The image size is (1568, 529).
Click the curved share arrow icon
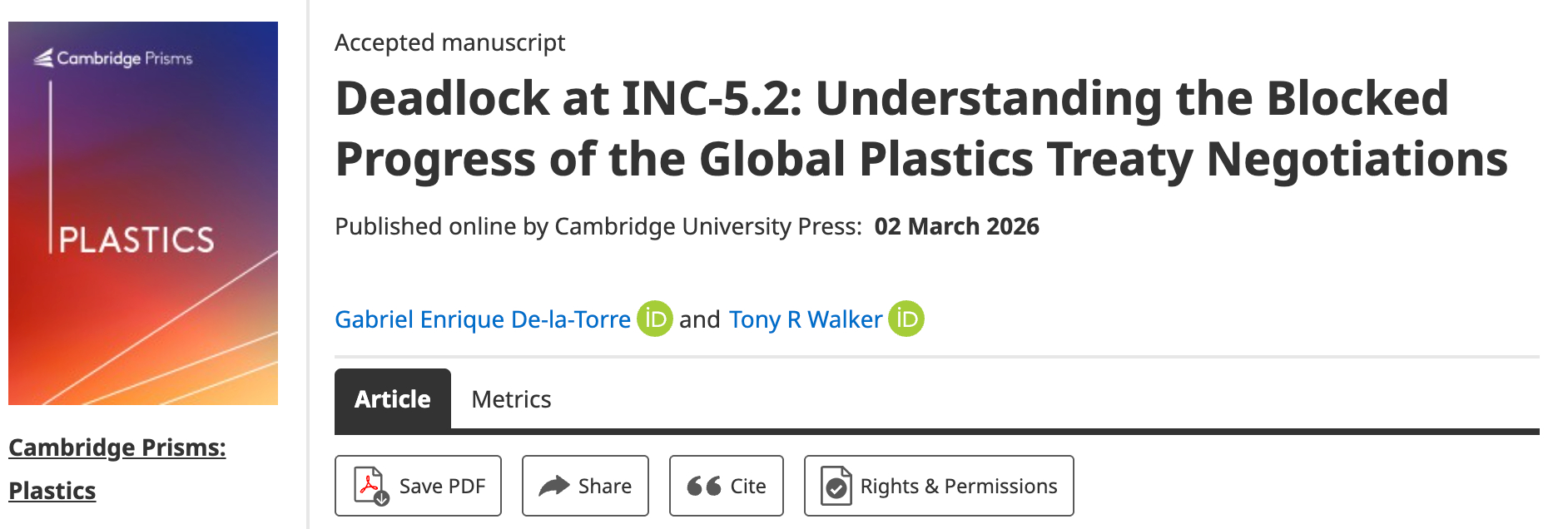point(553,486)
